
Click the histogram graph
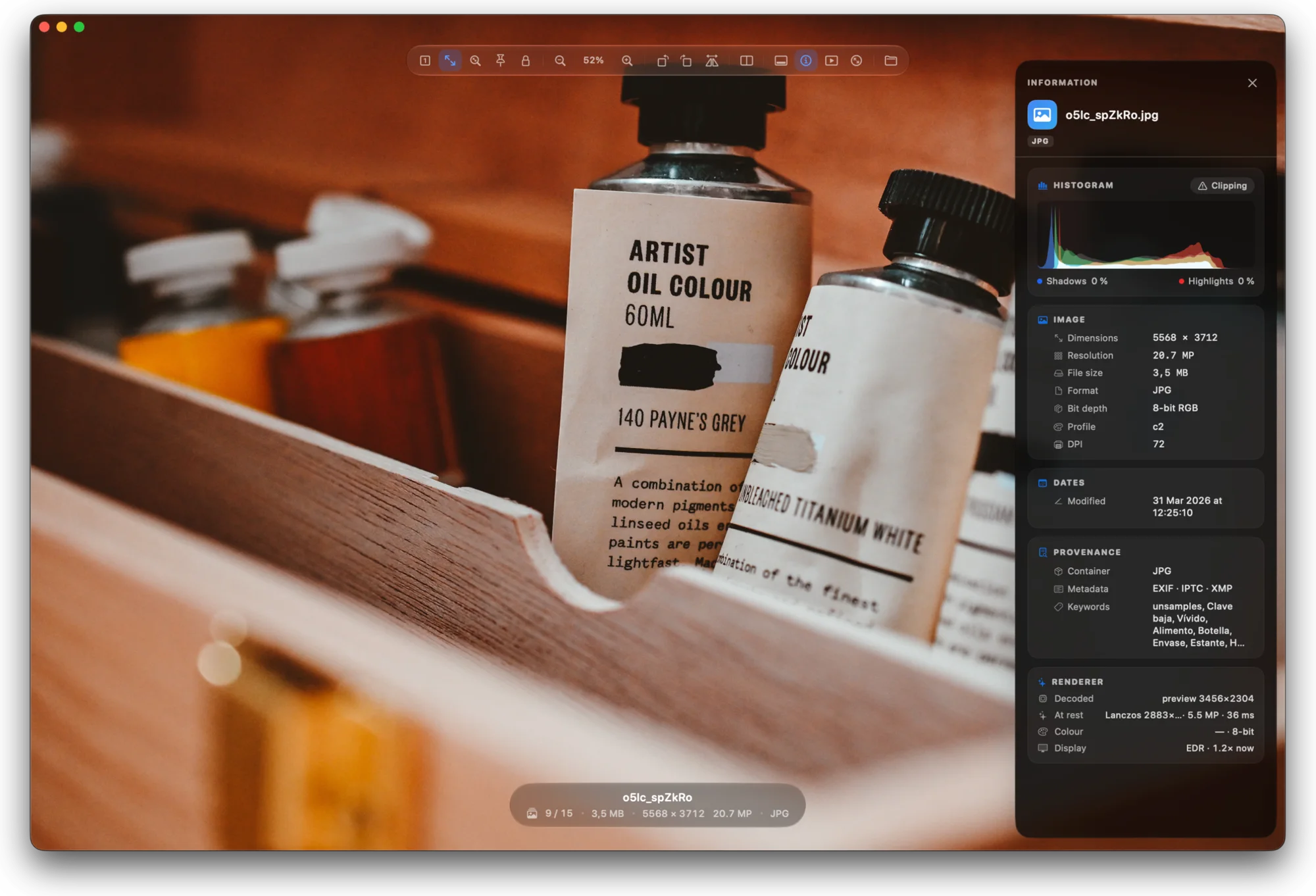[1146, 236]
